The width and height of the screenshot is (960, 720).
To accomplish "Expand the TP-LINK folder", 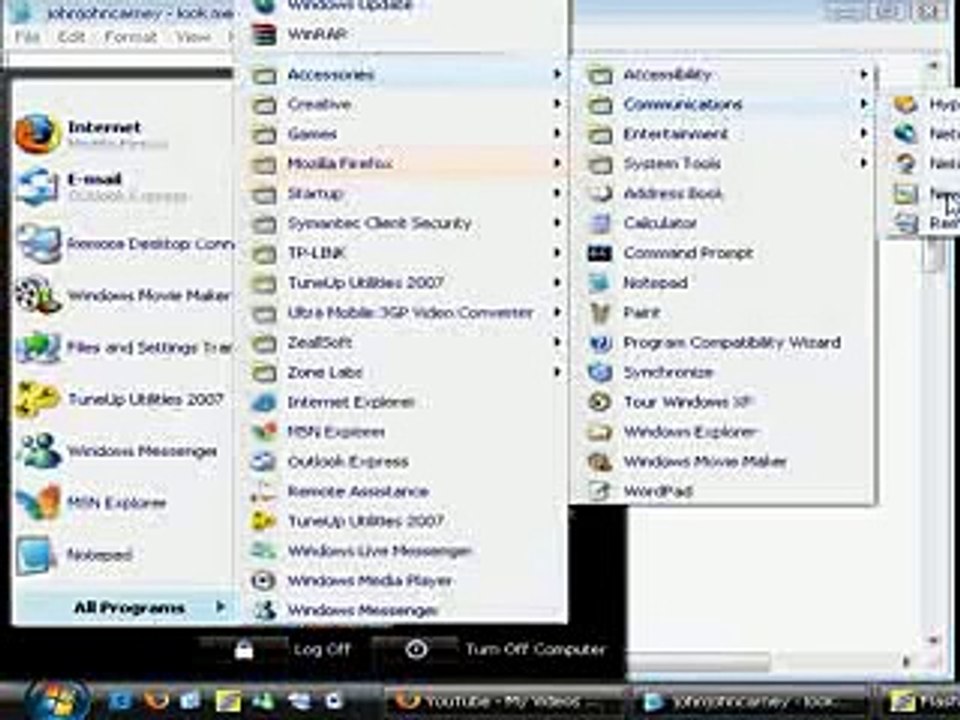I will coord(404,253).
